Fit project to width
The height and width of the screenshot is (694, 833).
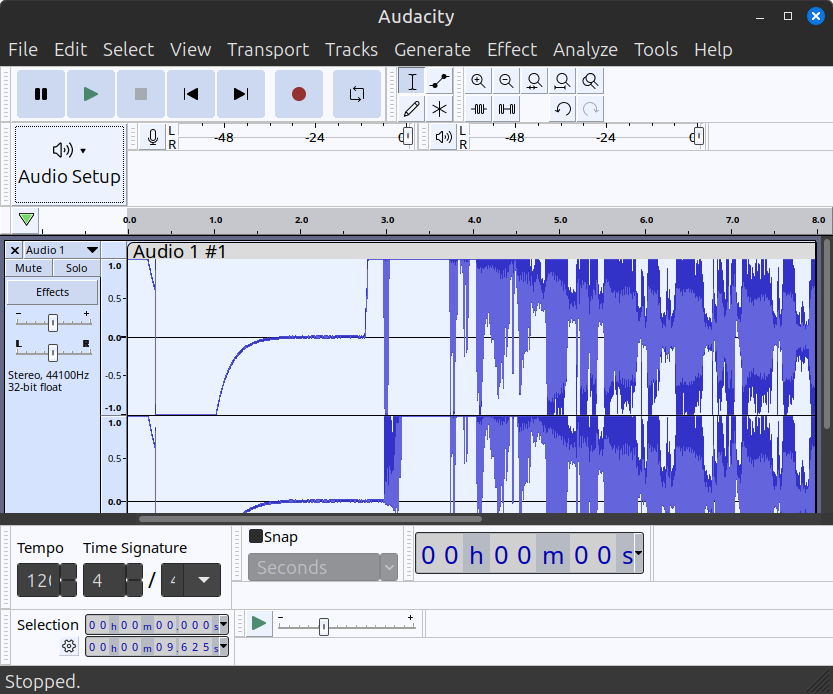click(562, 81)
